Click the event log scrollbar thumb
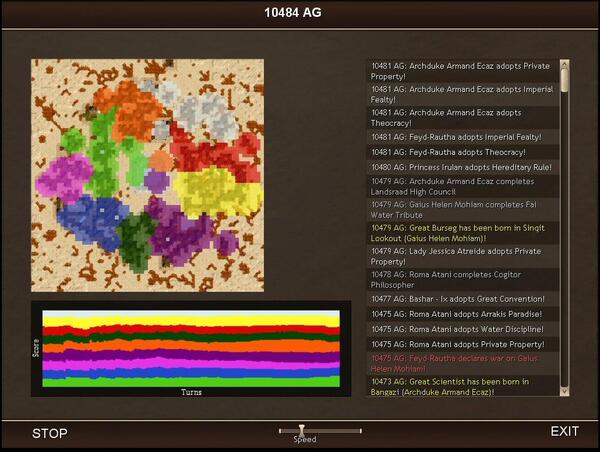 pyautogui.click(x=564, y=80)
